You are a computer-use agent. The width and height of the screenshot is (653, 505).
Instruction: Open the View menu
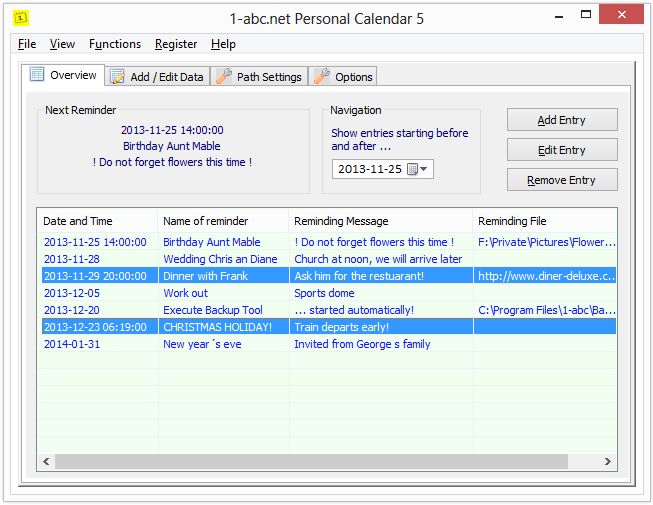(62, 44)
